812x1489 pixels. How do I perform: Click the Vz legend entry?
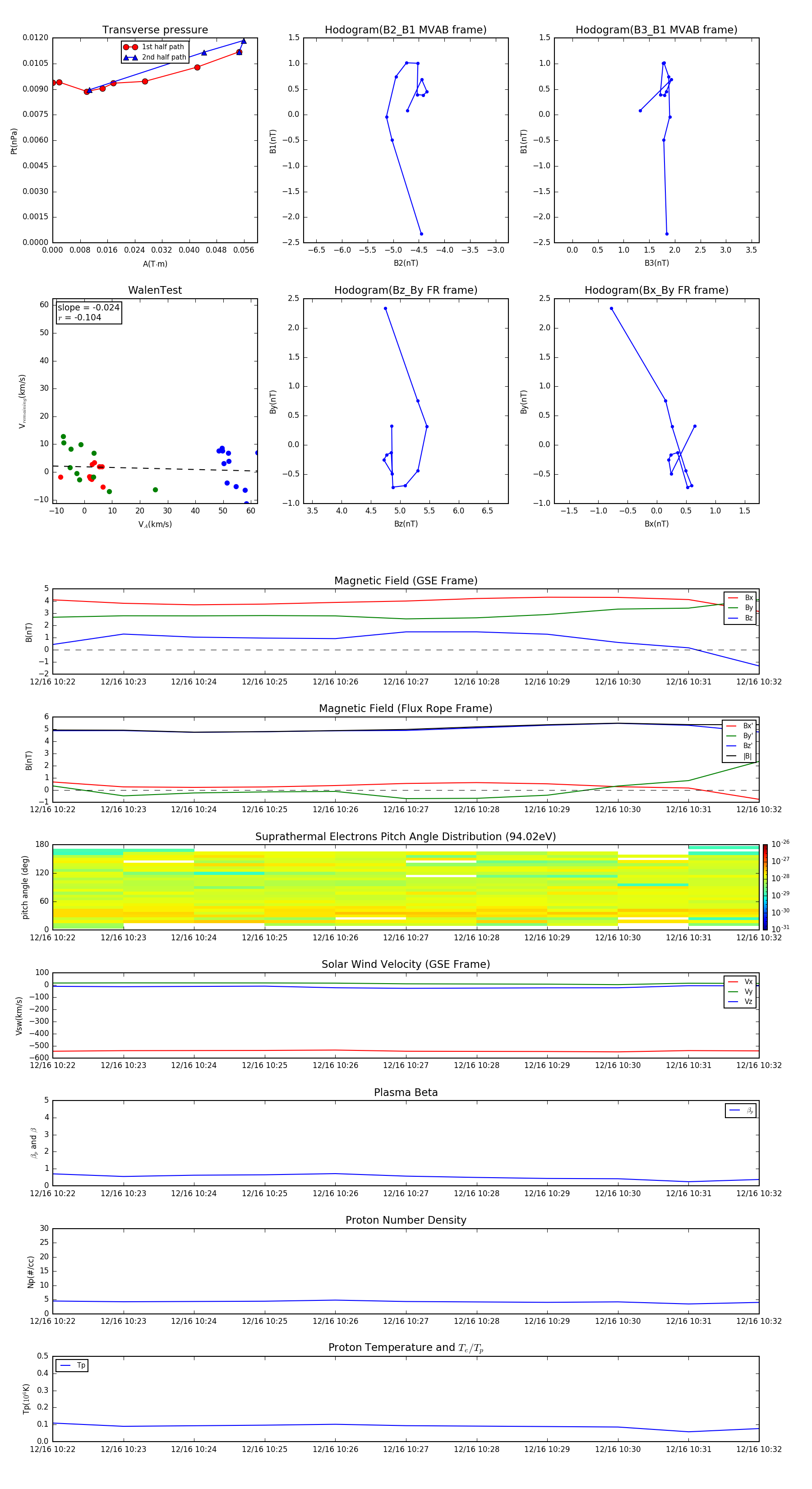click(x=740, y=1002)
